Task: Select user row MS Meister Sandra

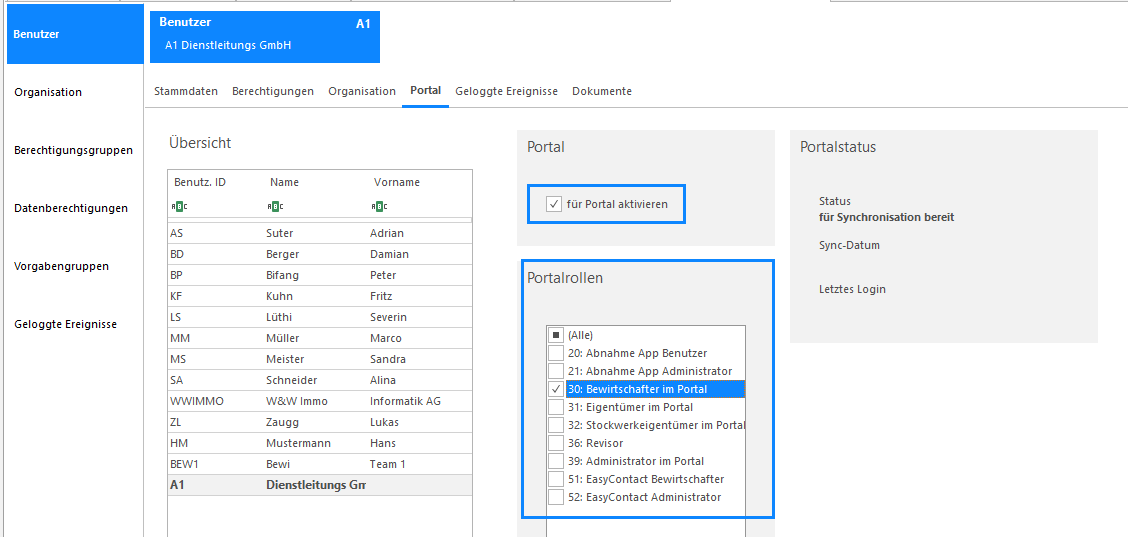Action: tap(320, 359)
